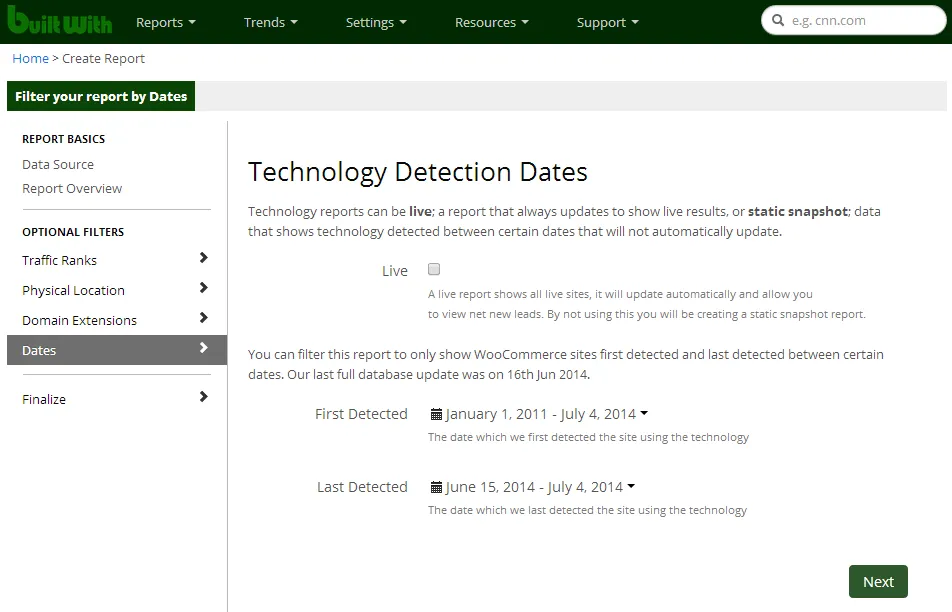952x612 pixels.
Task: Click the Domain Extensions chevron arrow
Action: (x=204, y=318)
